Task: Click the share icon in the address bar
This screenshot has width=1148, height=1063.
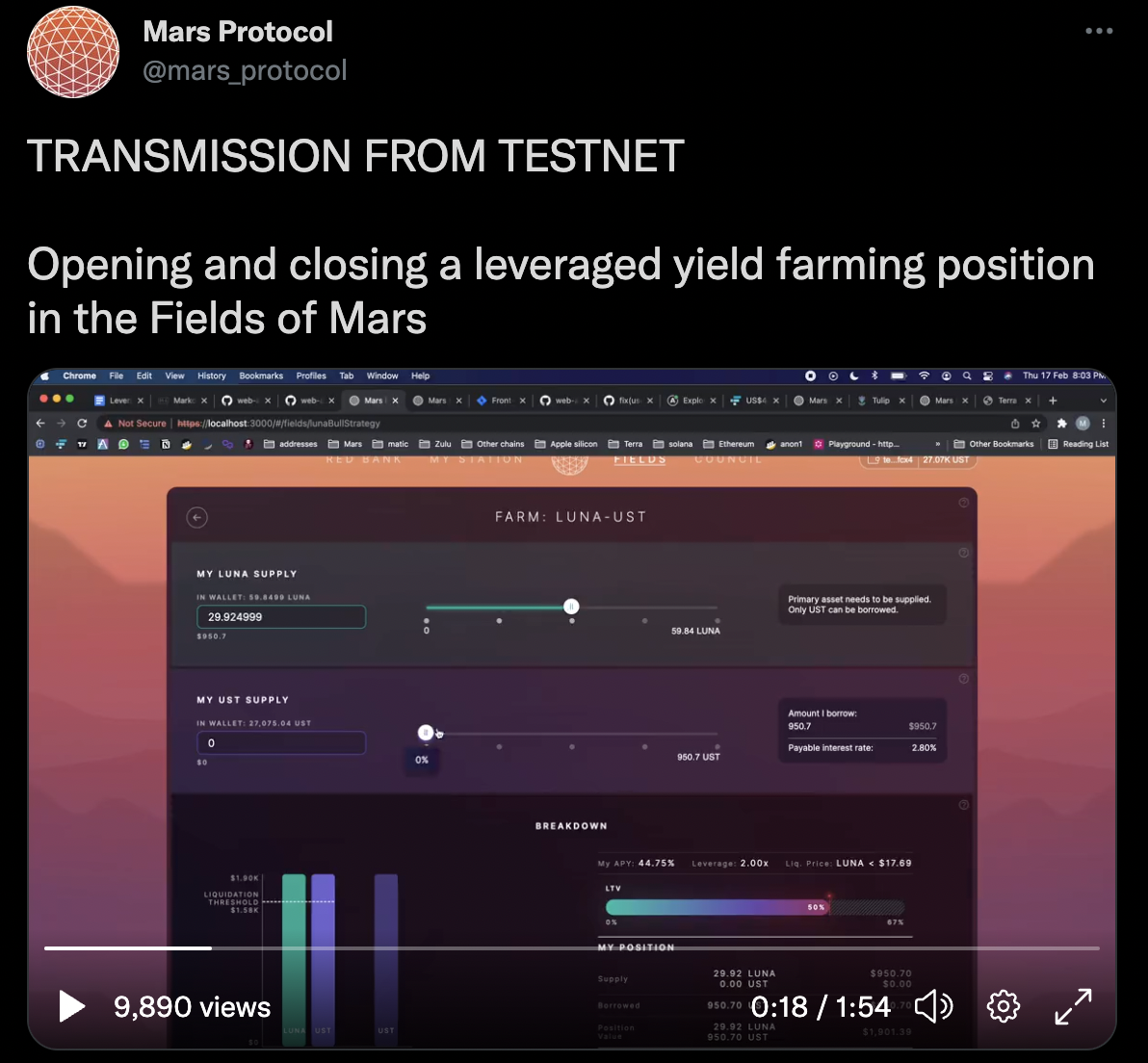Action: tap(1015, 423)
